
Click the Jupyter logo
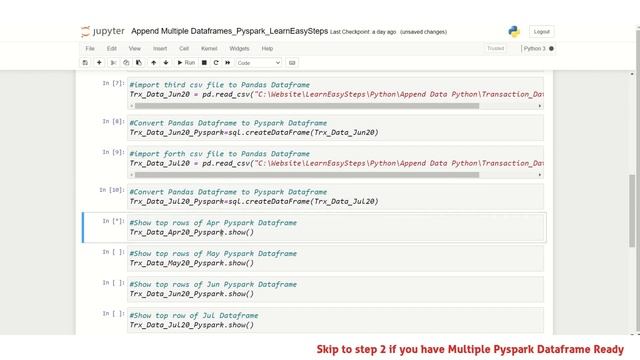(x=103, y=31)
